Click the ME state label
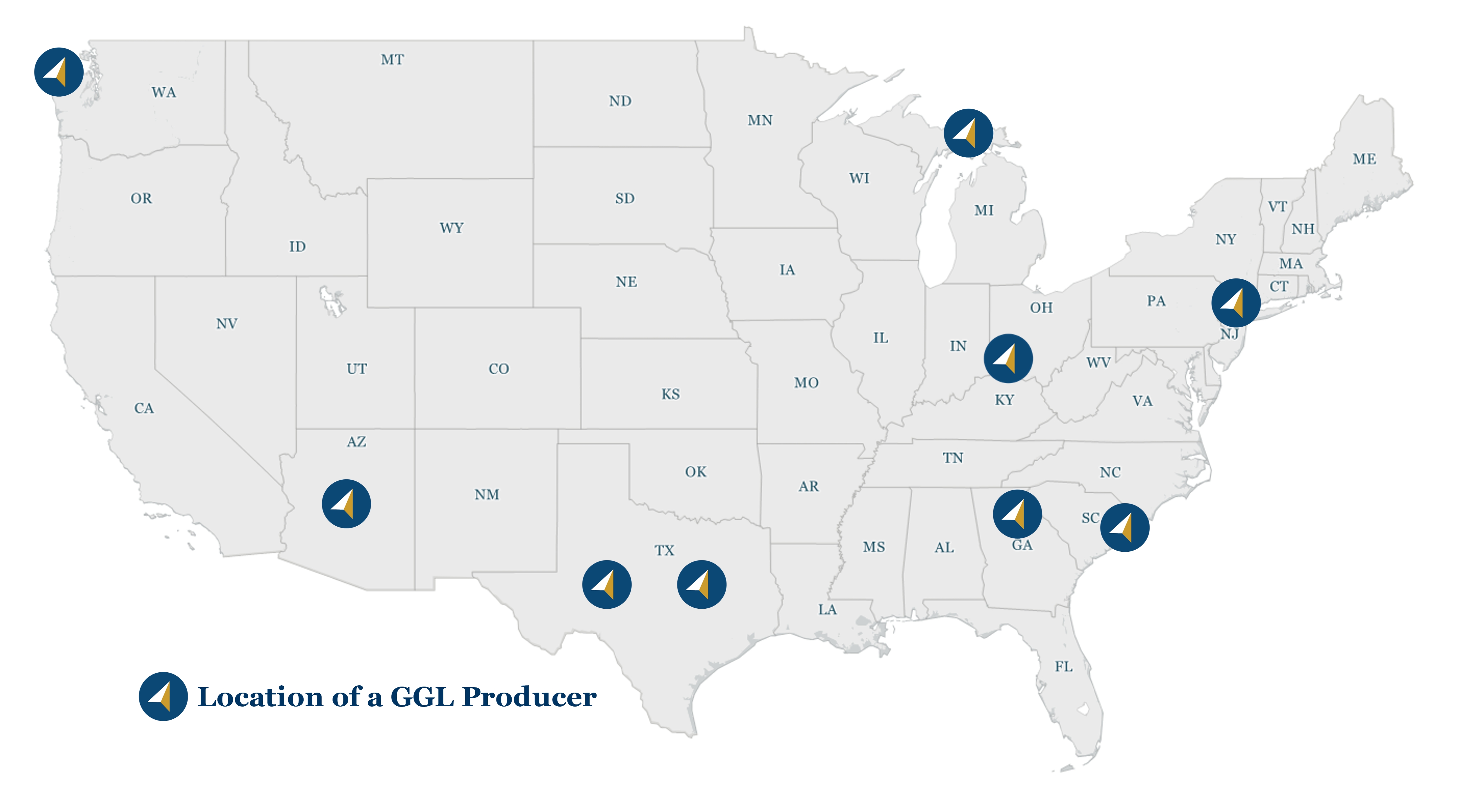This screenshot has width=1484, height=812. [1364, 159]
